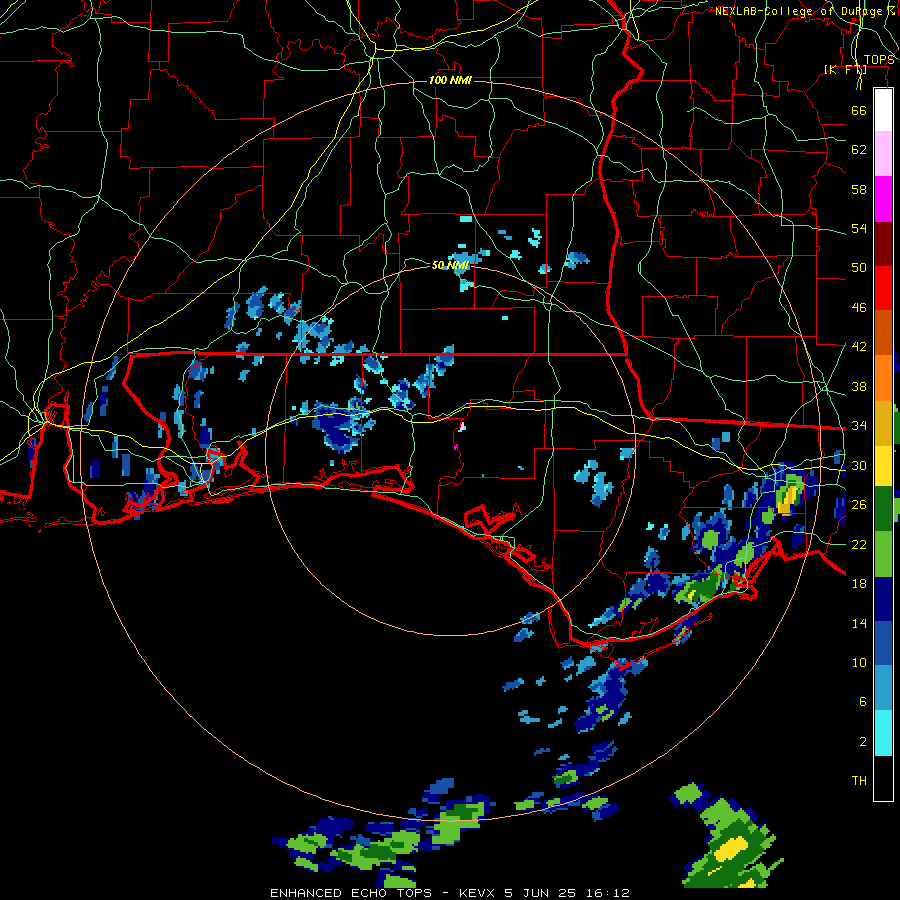Choose the bright orange legend swatch
Image resolution: width=900 pixels, height=900 pixels.
click(x=883, y=378)
